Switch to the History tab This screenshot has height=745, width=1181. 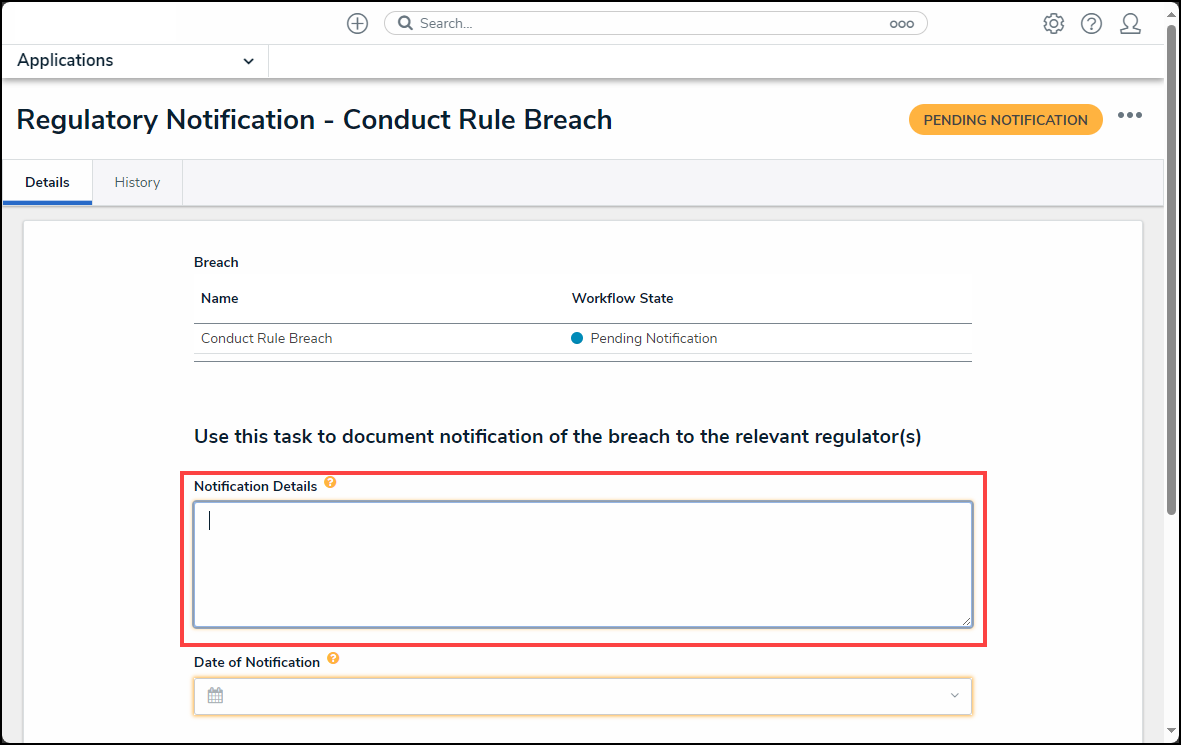137,182
